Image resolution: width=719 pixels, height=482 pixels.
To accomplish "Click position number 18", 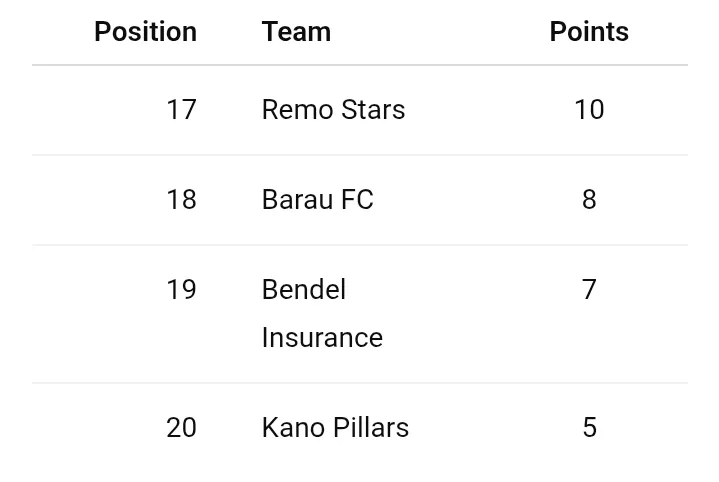I will click(181, 200).
